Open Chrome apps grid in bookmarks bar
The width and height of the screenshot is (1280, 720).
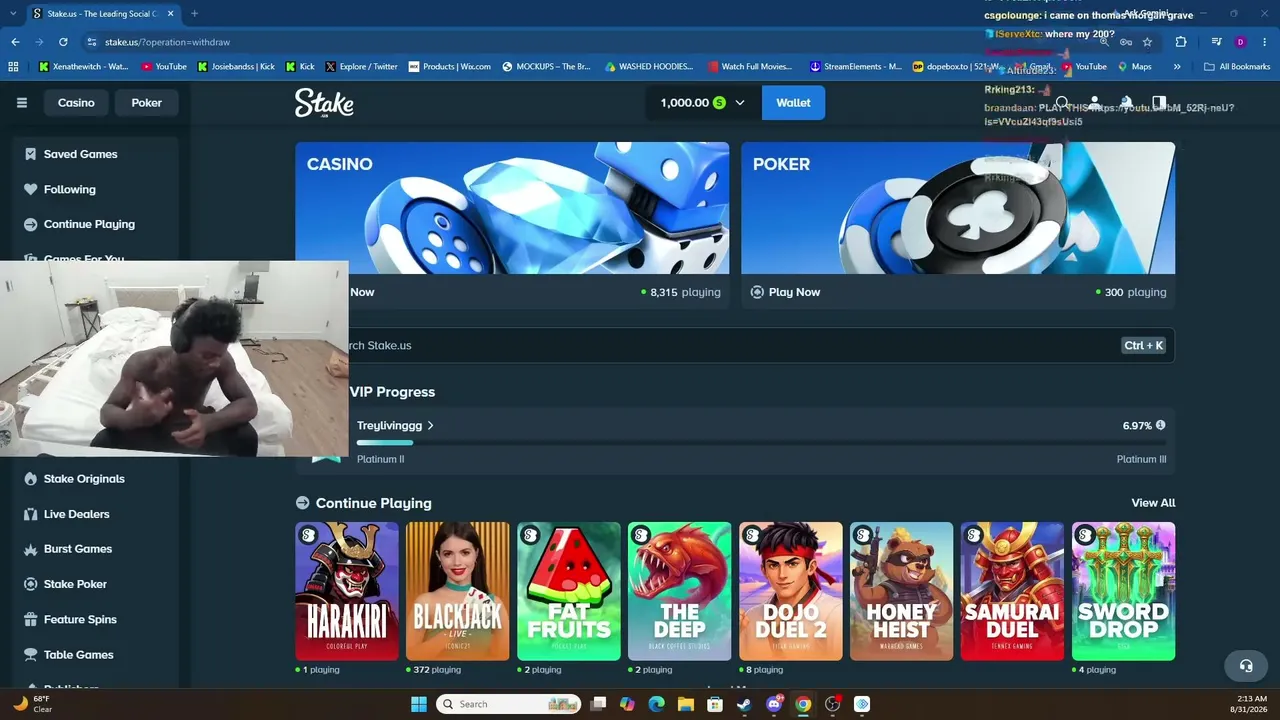tap(13, 67)
